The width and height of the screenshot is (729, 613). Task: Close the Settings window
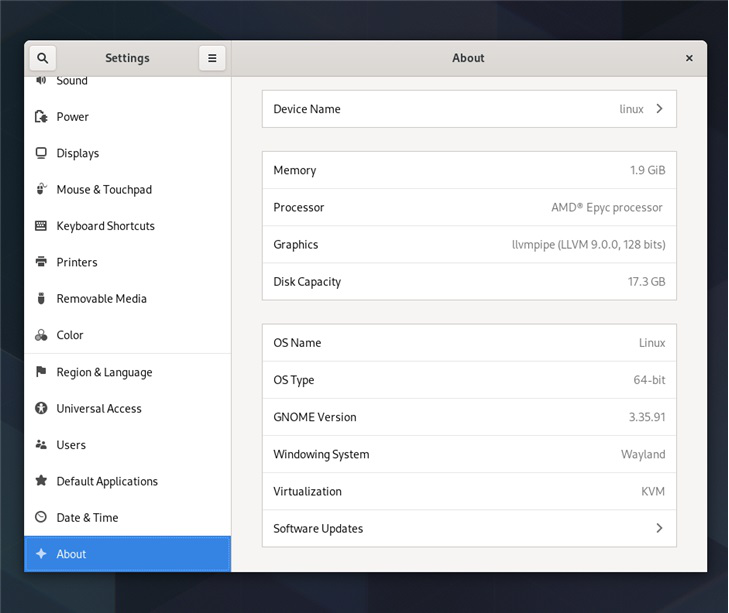(689, 58)
